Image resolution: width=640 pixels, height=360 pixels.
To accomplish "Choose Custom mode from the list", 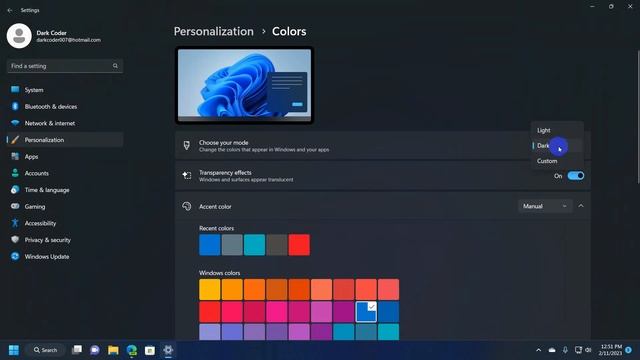I will 557,161.
